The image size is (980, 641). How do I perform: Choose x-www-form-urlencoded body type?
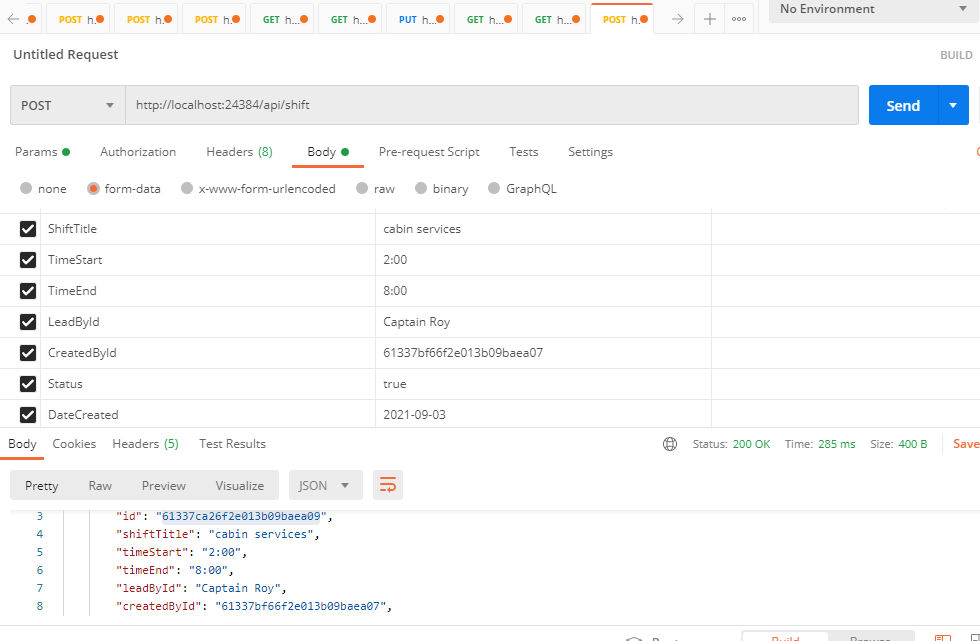pos(187,188)
